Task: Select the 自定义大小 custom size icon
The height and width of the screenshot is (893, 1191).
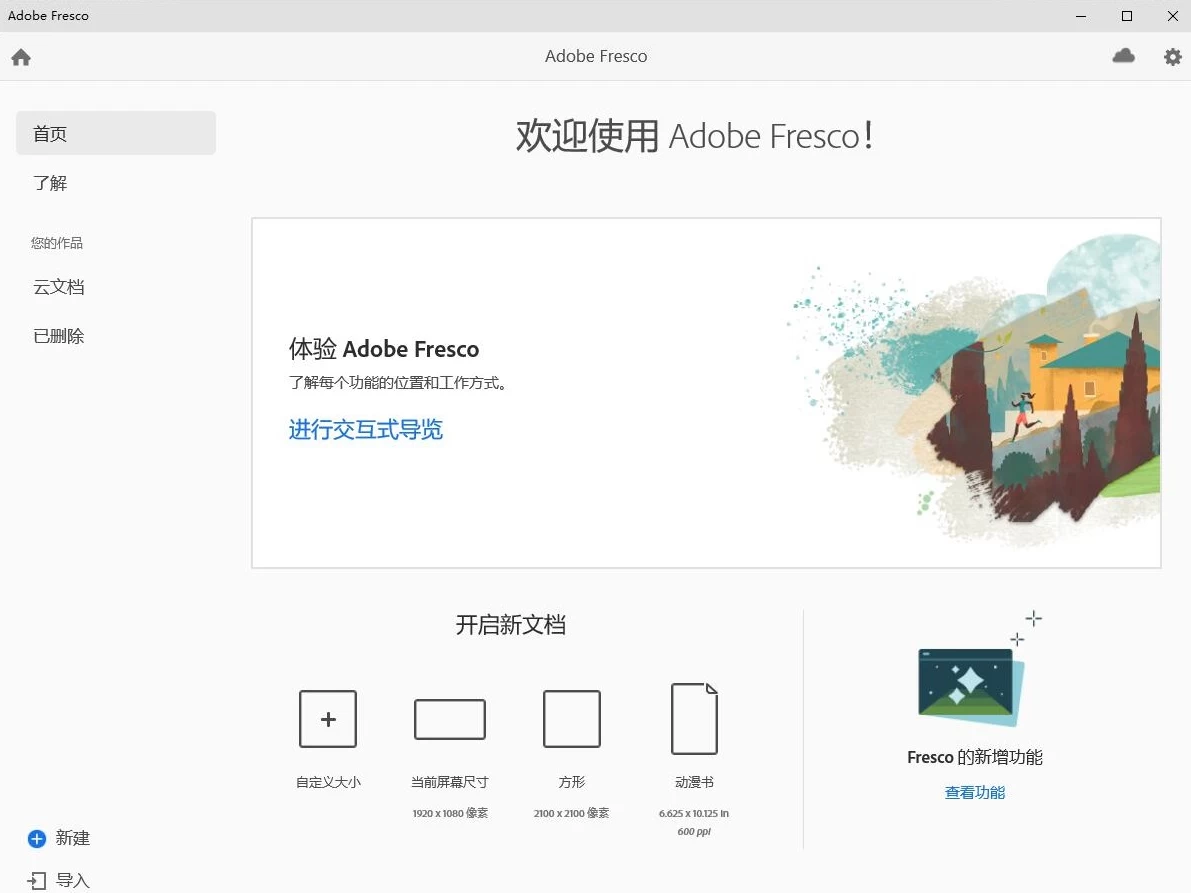Action: click(x=328, y=719)
